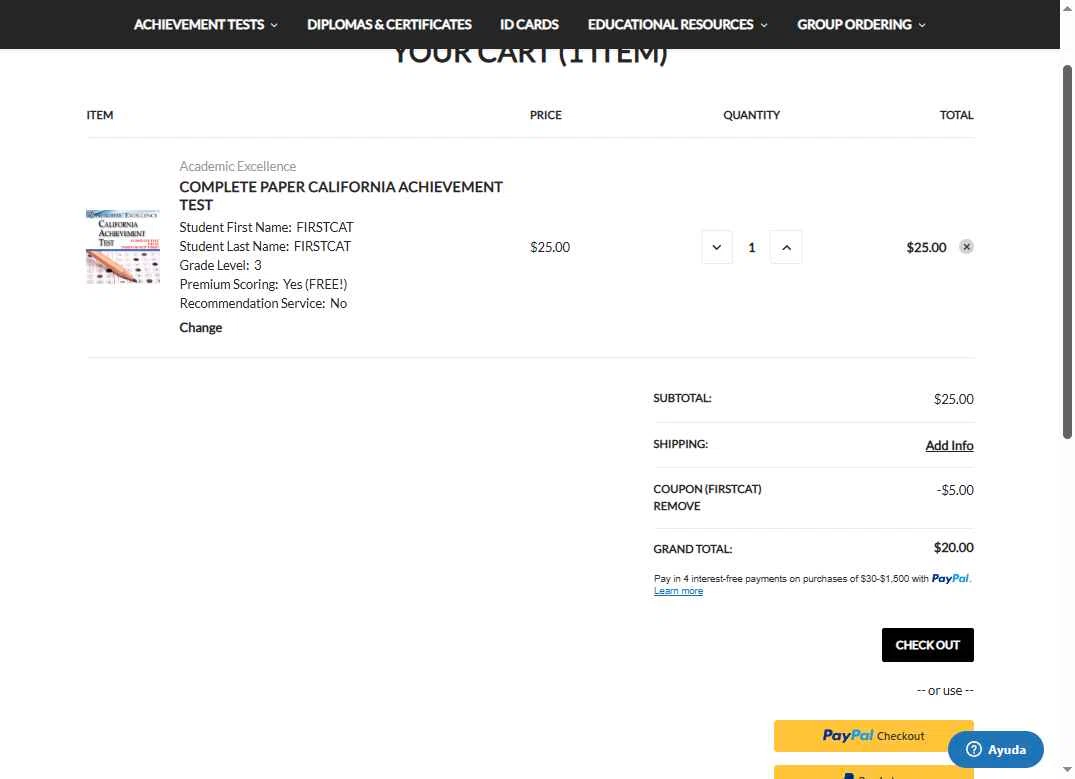The image size is (1075, 779).
Task: Click the row total $25.00 amount
Action: pos(926,247)
